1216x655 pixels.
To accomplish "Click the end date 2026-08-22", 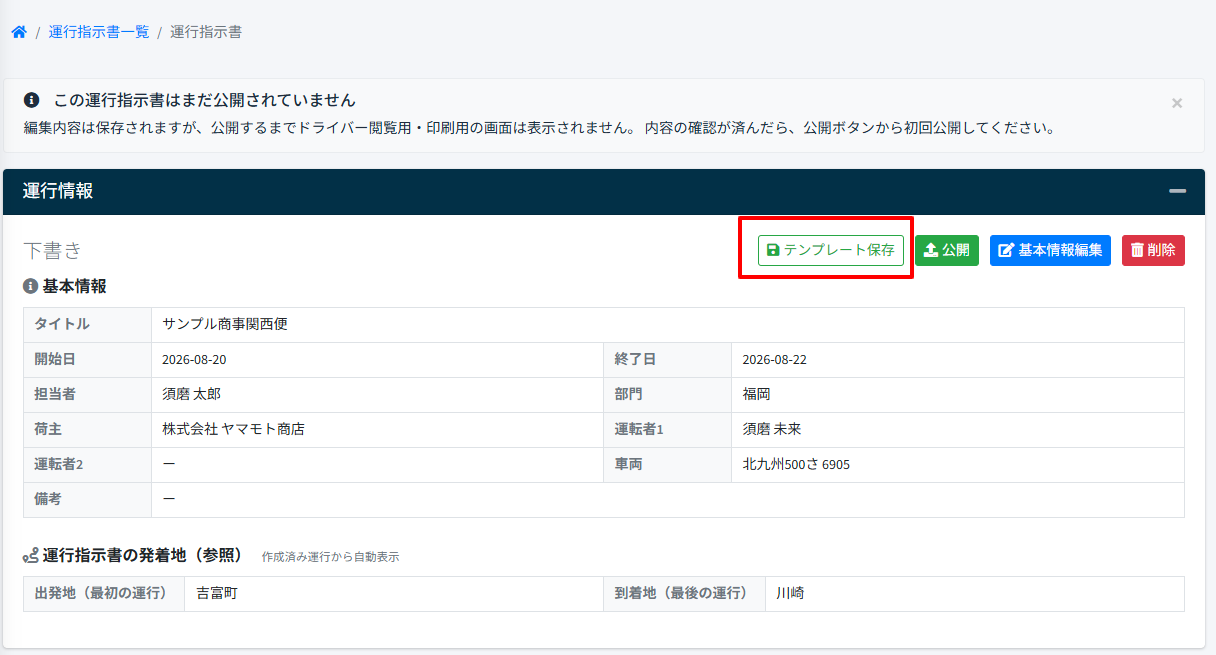I will click(x=774, y=360).
